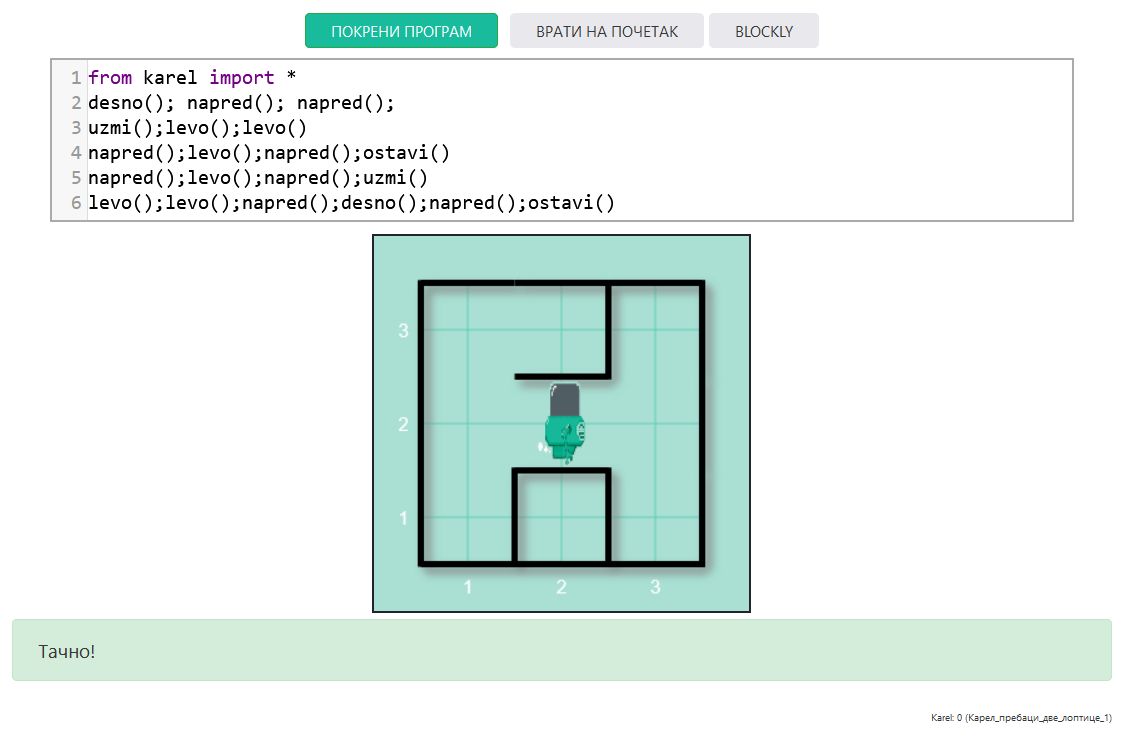The height and width of the screenshot is (737, 1123).
Task: Click the Karel robot on the grid
Action: pyautogui.click(x=562, y=425)
